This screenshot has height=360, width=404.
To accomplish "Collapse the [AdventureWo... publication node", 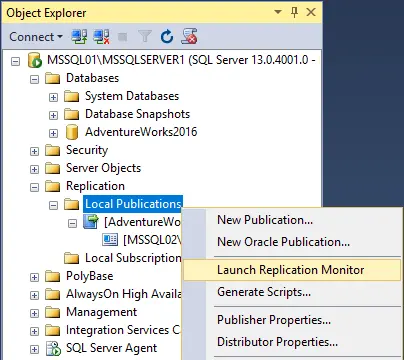I will (72, 223).
